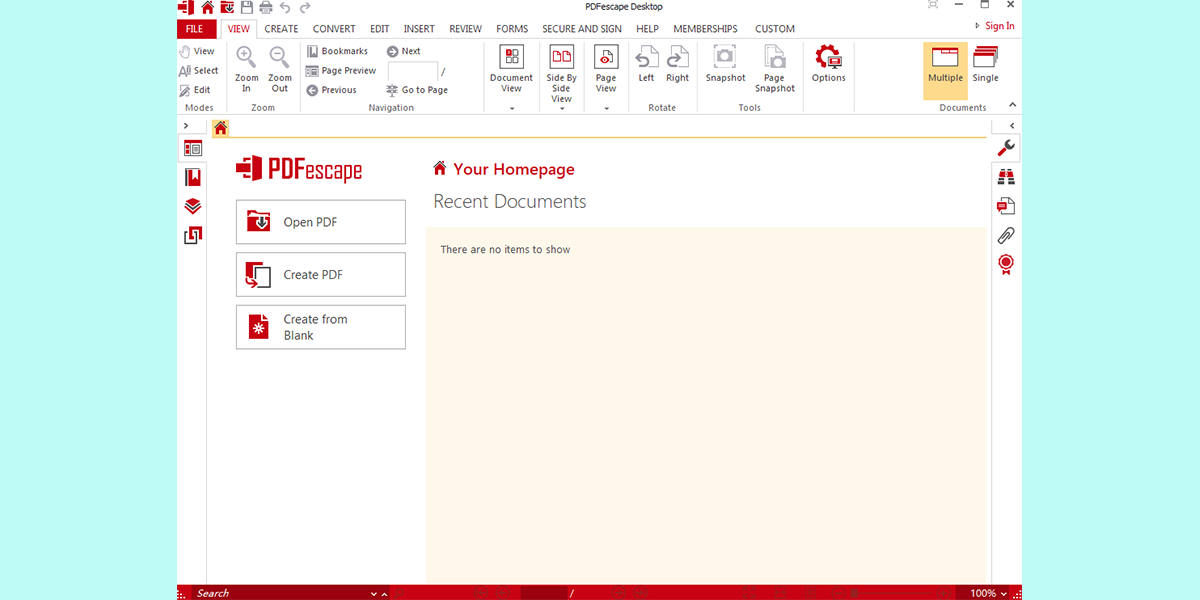Switch to Multiple documents mode
The height and width of the screenshot is (600, 1200).
[945, 65]
